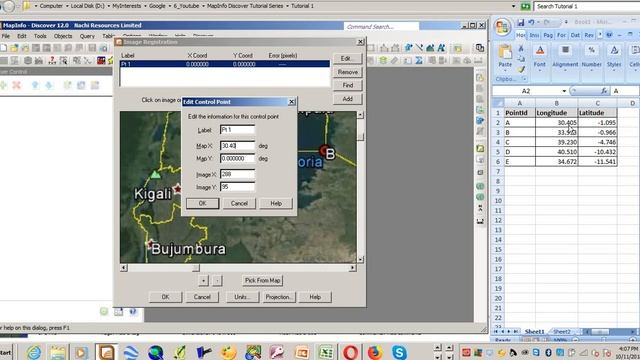Click Cancel in Edit Control Point dialog
This screenshot has width=640, height=360.
tap(239, 203)
